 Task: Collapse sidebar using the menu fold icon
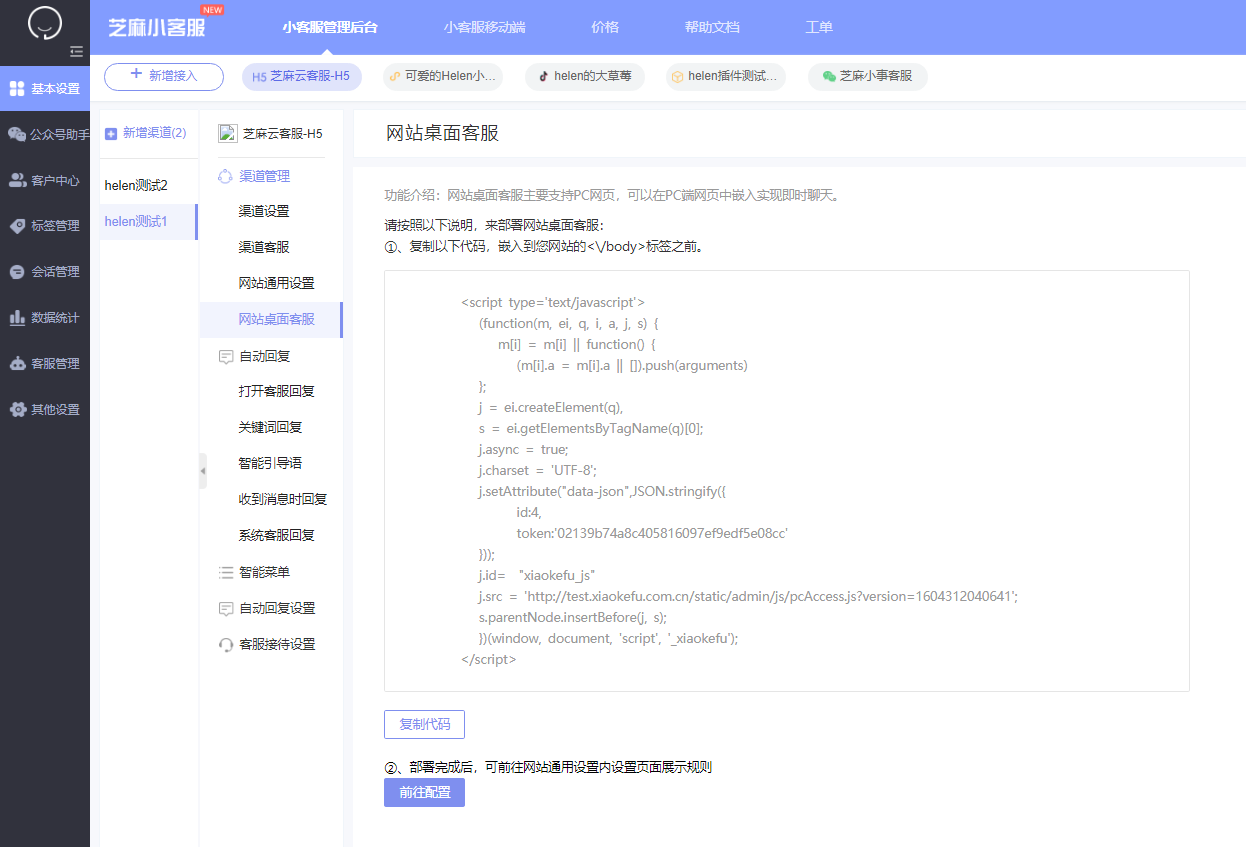coord(76,52)
